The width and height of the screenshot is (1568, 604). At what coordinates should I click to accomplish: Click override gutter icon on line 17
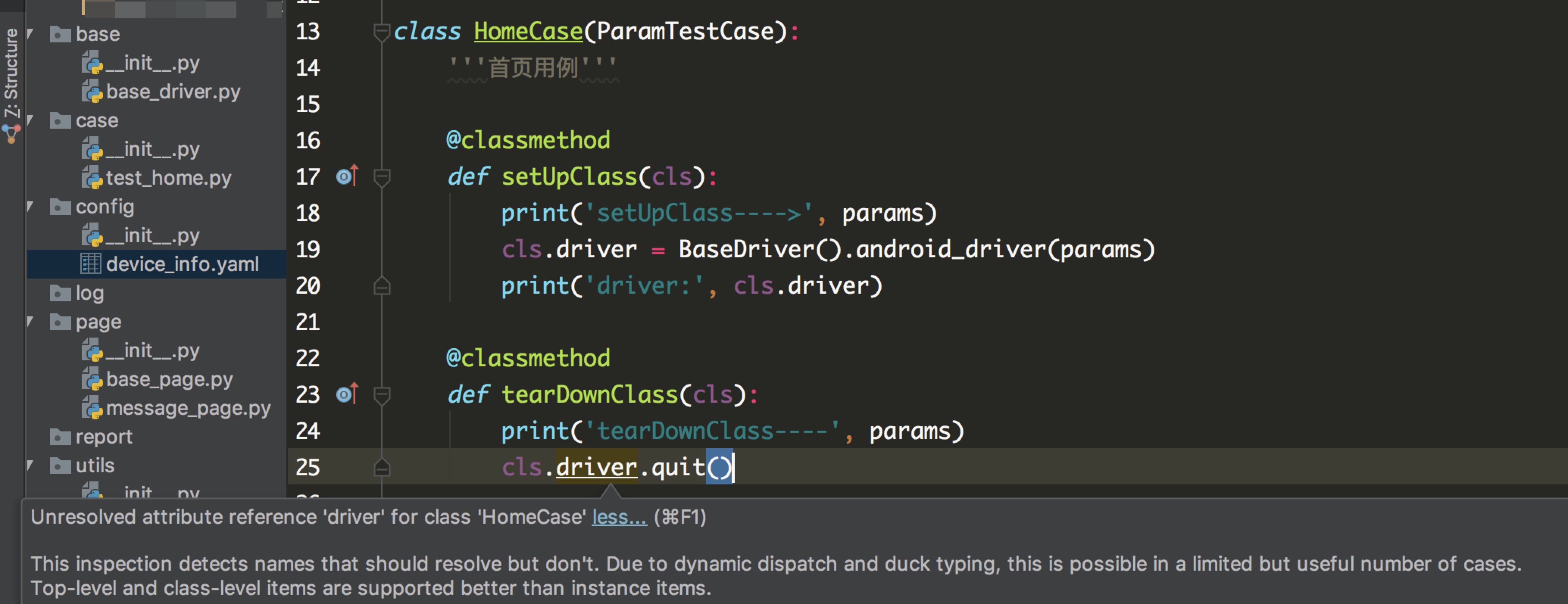tap(347, 176)
